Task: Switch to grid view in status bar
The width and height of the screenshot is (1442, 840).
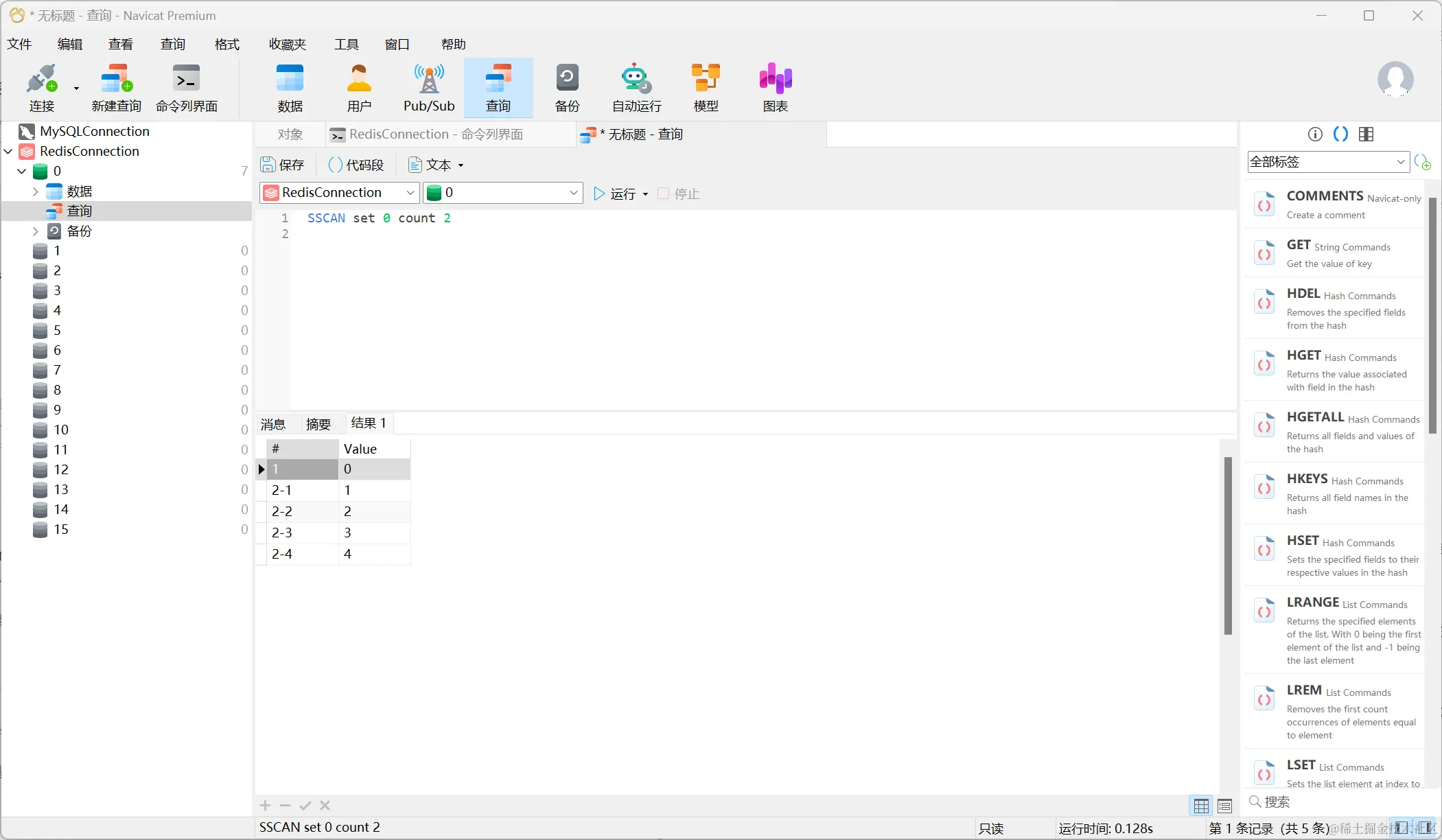Action: coord(1201,806)
